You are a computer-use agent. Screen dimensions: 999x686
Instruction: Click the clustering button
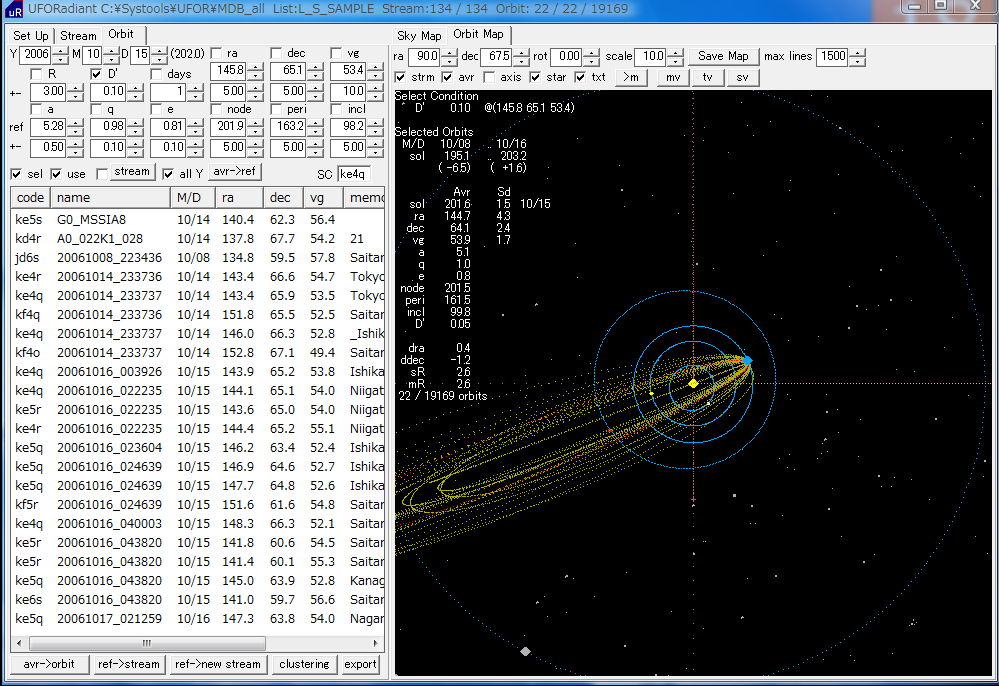tap(304, 664)
